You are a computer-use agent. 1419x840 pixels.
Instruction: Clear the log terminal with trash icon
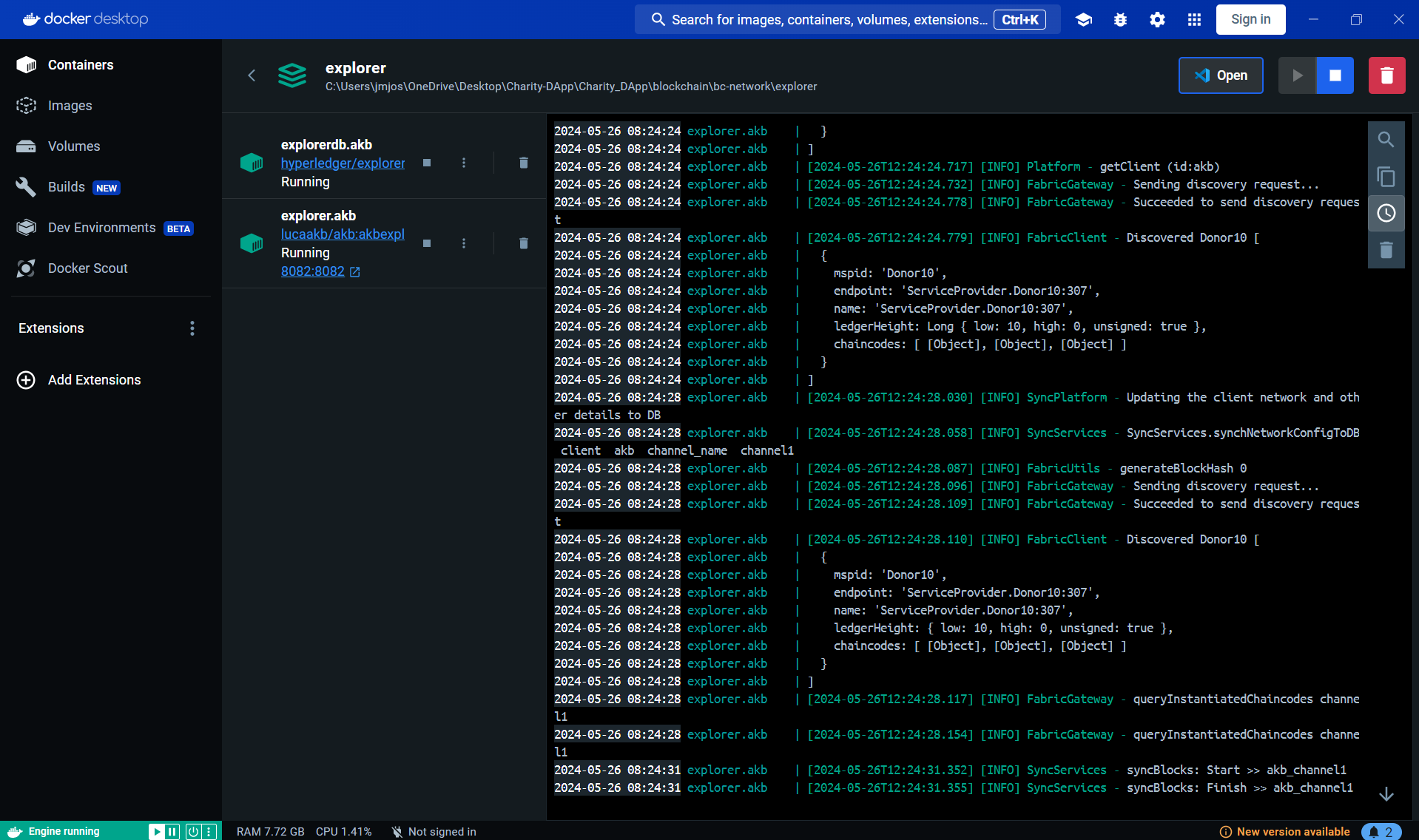[1386, 251]
